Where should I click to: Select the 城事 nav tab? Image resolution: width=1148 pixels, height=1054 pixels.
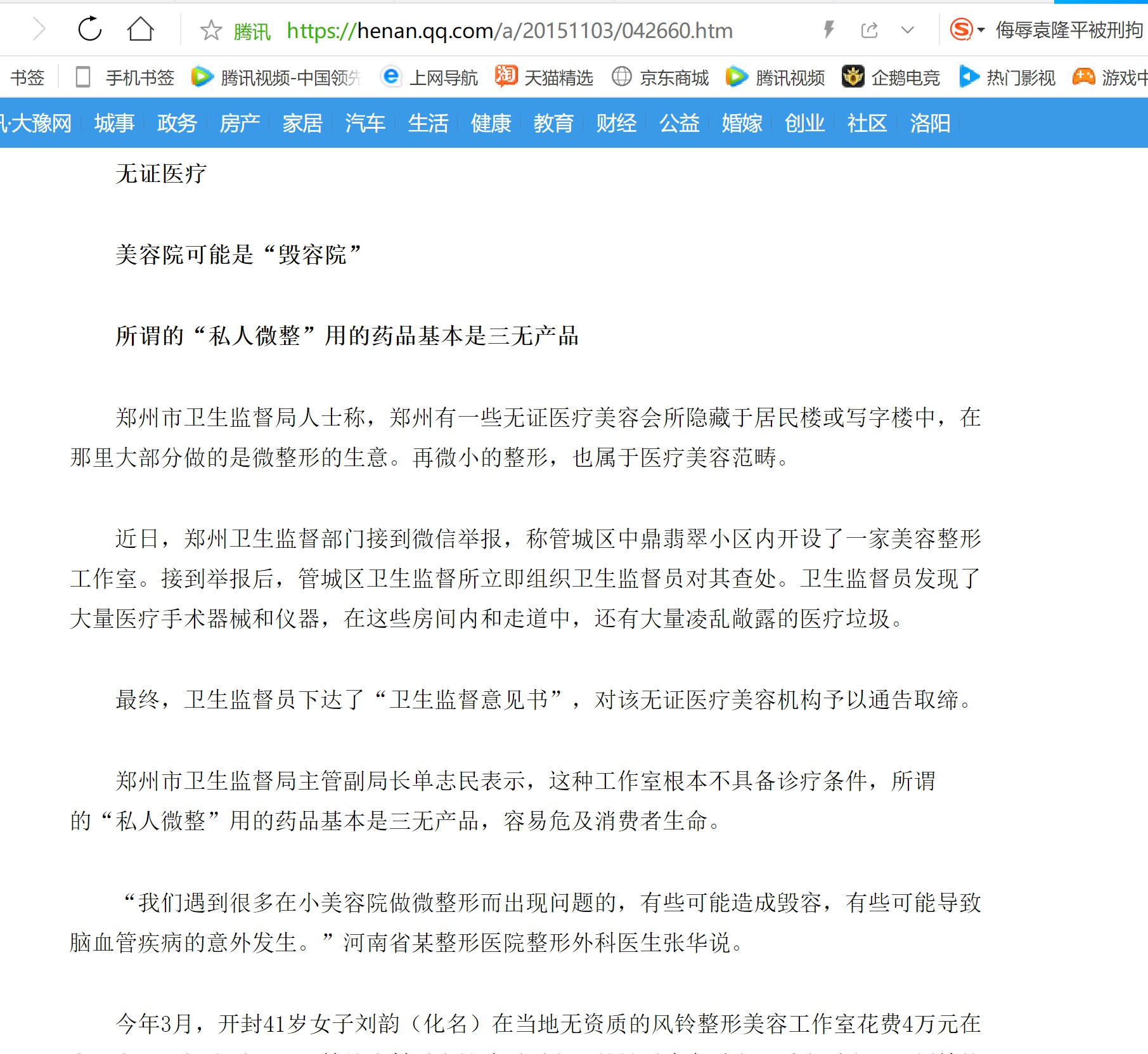[x=114, y=123]
